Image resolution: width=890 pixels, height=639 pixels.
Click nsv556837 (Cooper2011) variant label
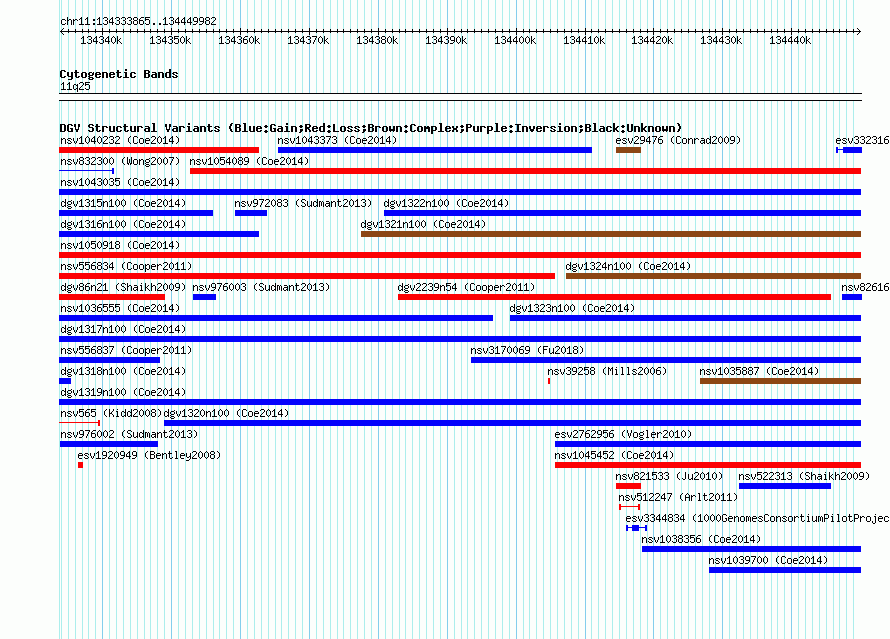[x=126, y=350]
